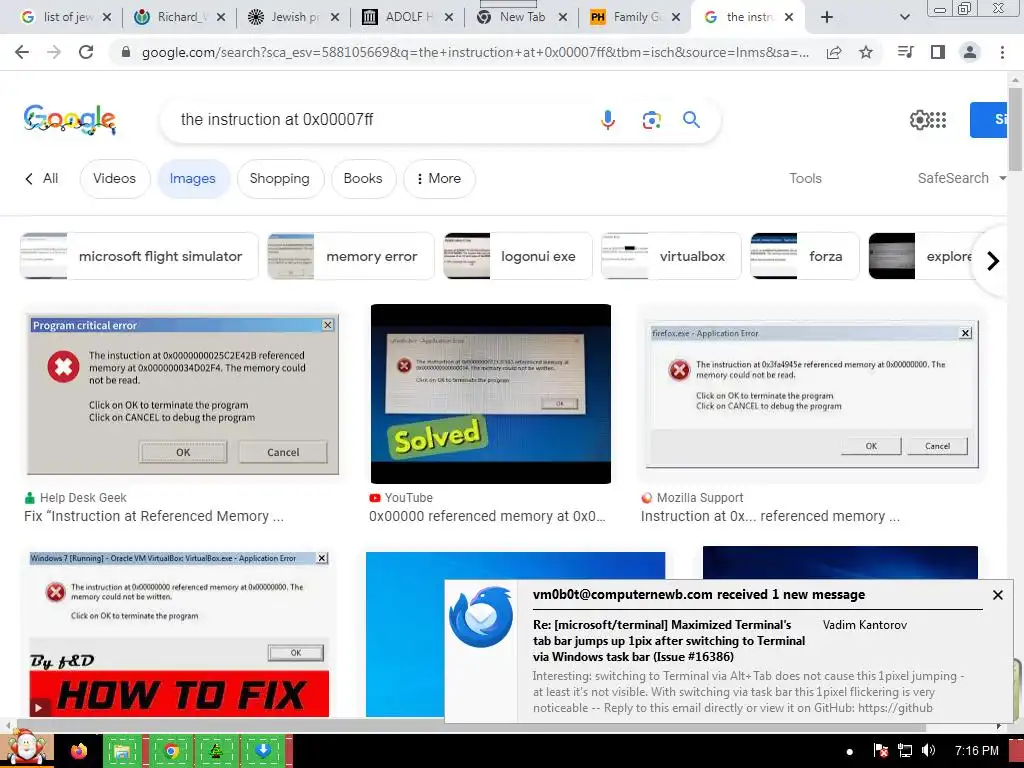Open the Help Desk Geek image result

tap(182, 394)
